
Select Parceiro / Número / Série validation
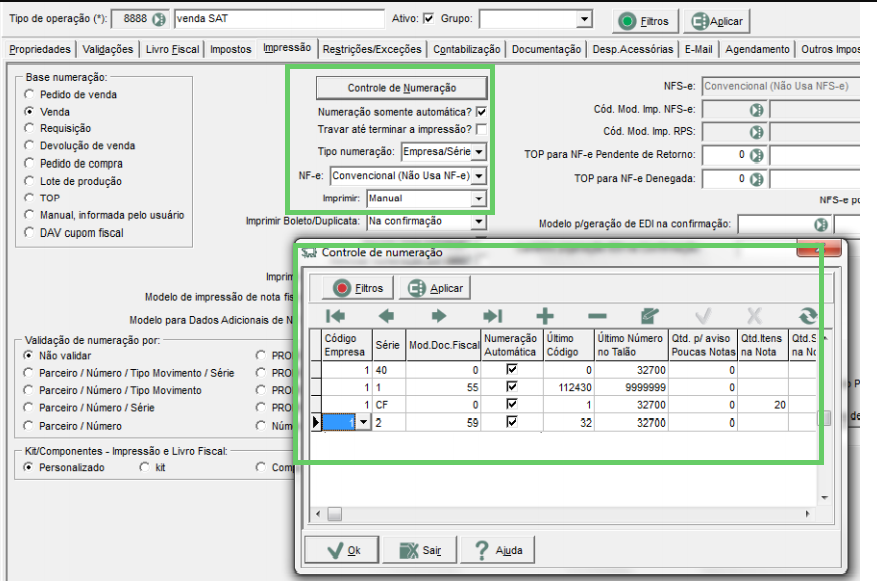tap(28, 408)
